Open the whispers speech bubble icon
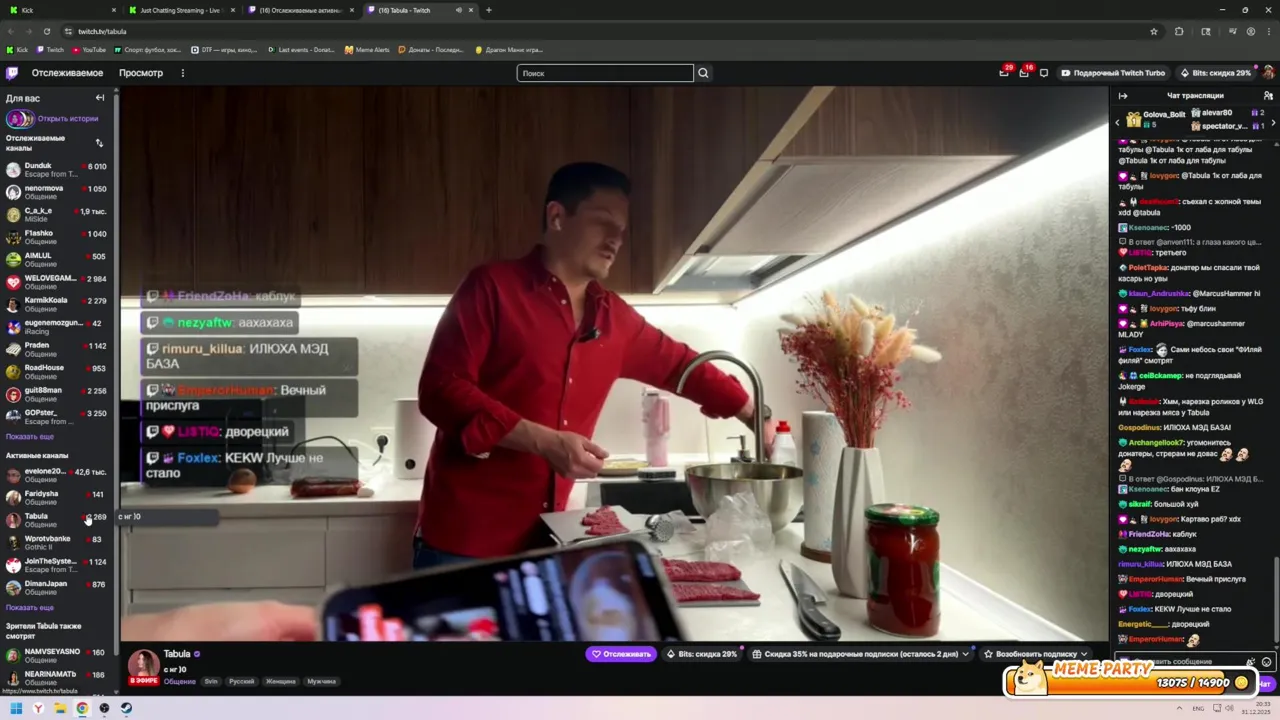The image size is (1280, 720). click(x=1044, y=73)
